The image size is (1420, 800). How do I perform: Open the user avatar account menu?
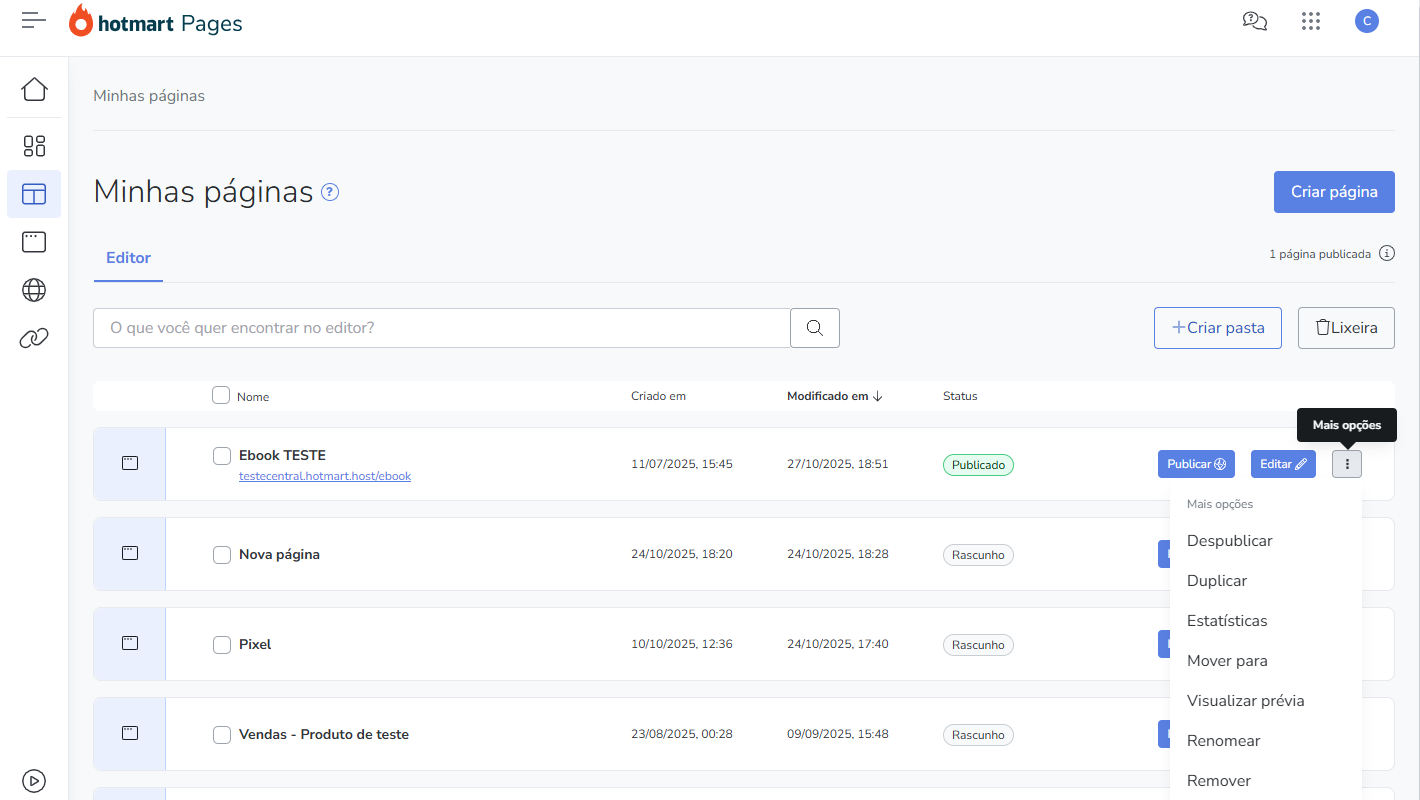coord(1367,21)
